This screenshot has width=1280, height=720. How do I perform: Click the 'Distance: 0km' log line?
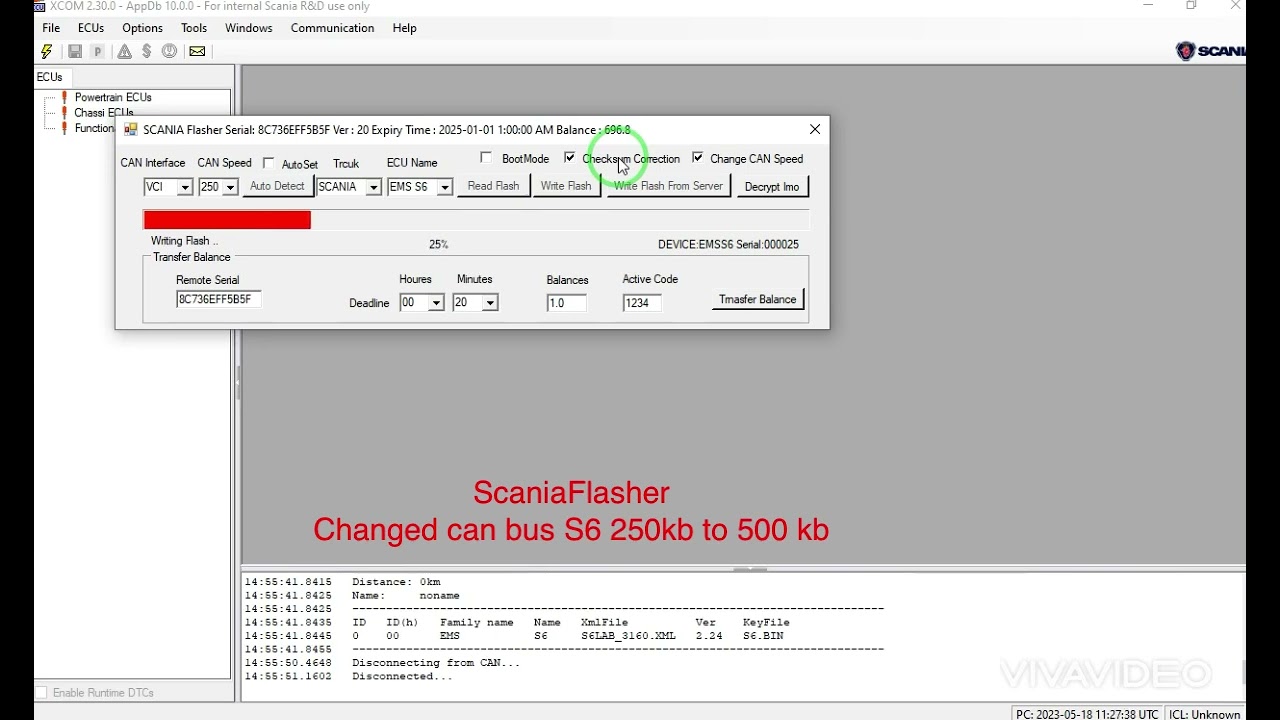396,582
